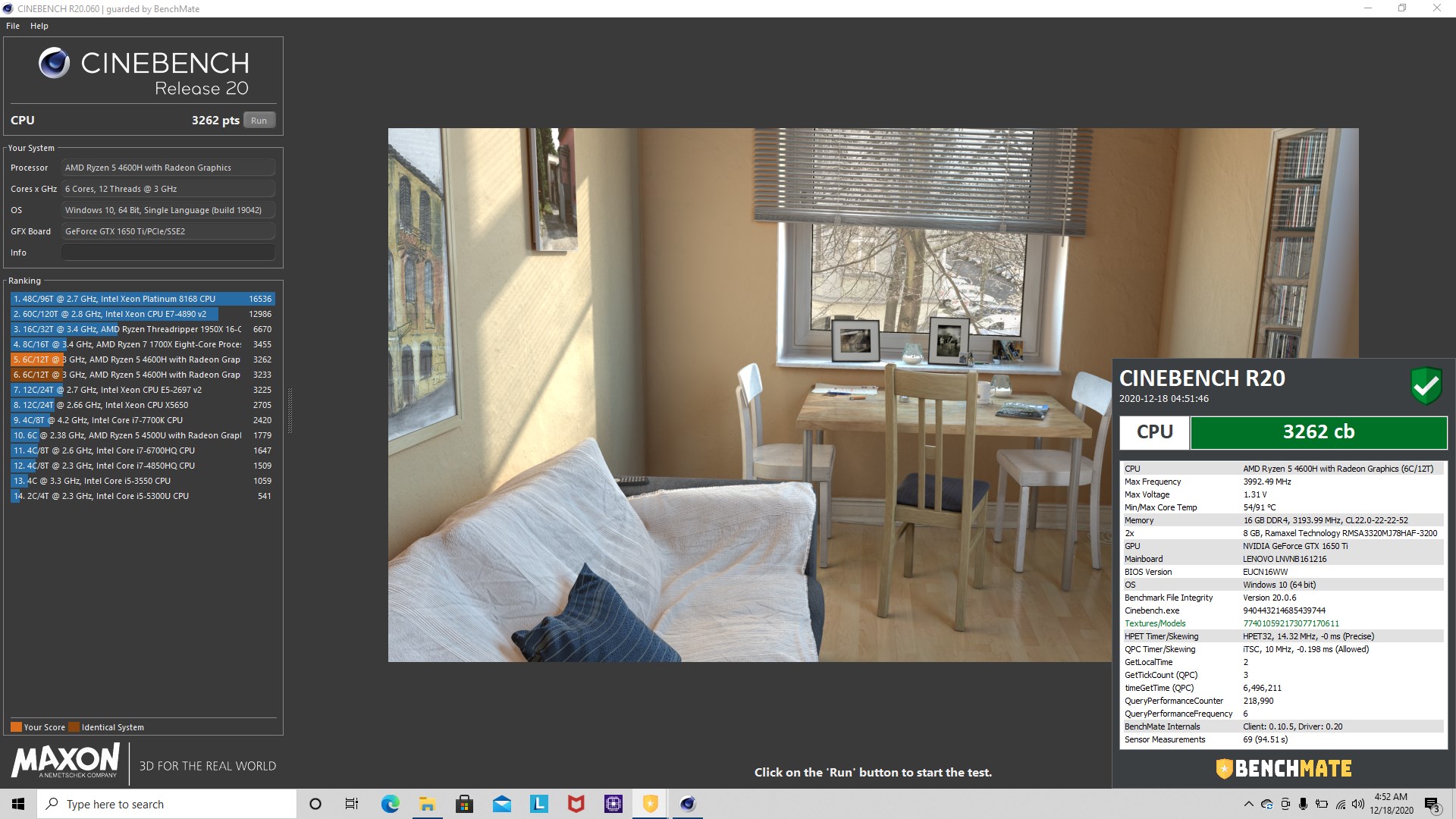Image resolution: width=1456 pixels, height=819 pixels.
Task: Open Cortana circle icon in taskbar
Action: pos(315,804)
